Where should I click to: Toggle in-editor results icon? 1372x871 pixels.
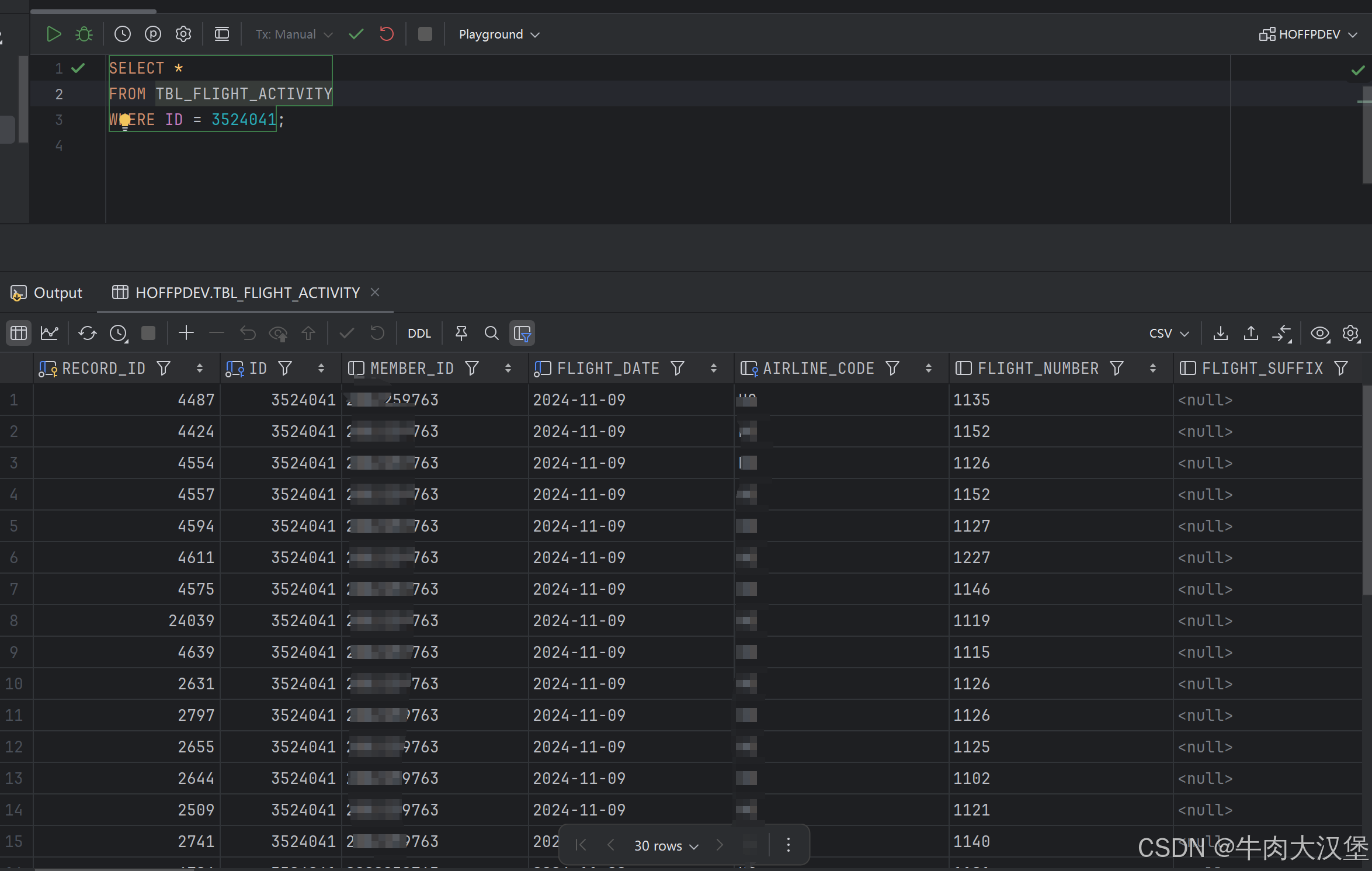pyautogui.click(x=222, y=34)
